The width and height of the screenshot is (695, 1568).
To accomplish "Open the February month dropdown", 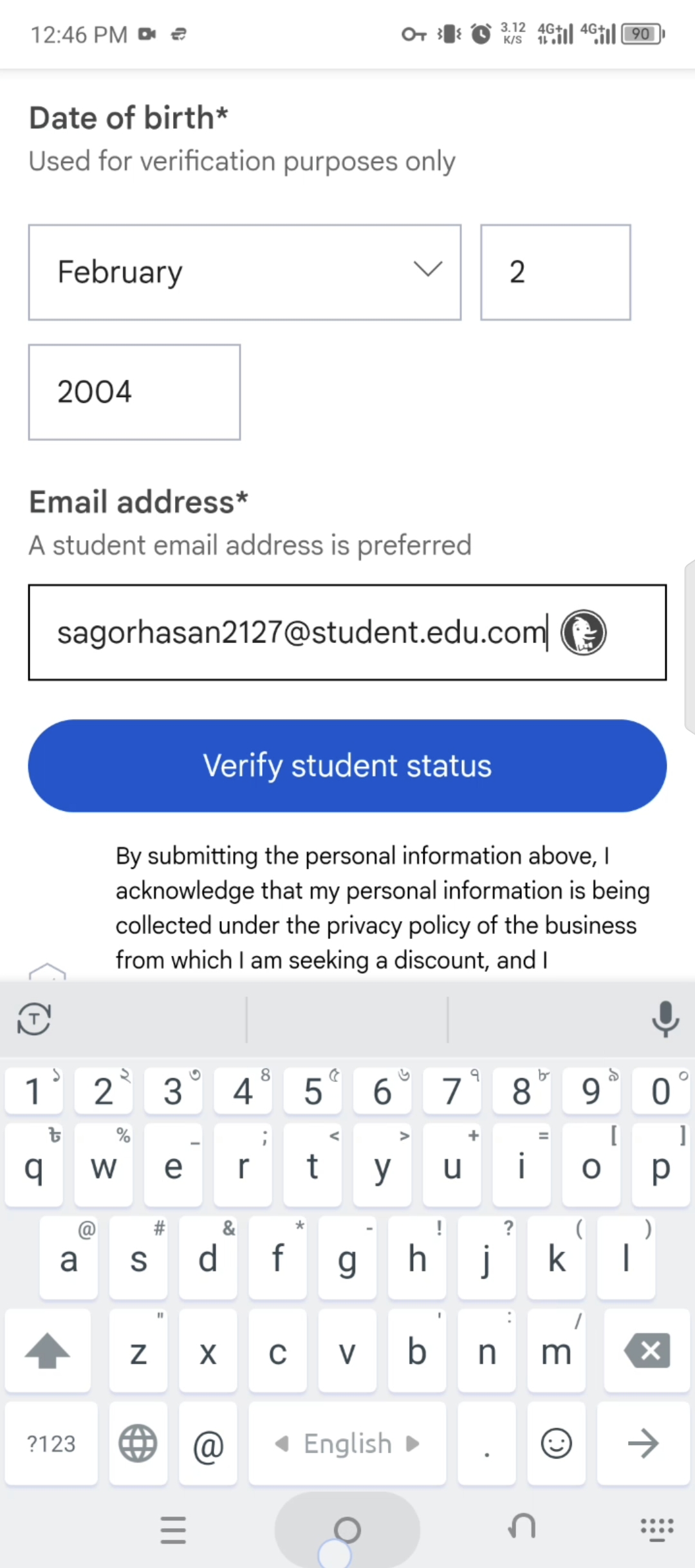I will pos(245,272).
